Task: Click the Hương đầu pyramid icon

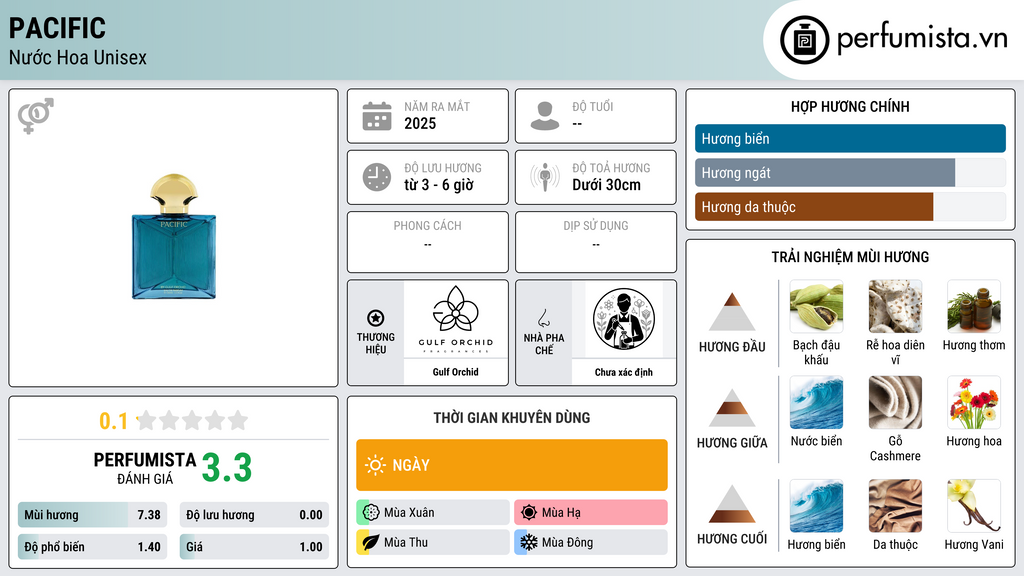Action: coord(732,312)
